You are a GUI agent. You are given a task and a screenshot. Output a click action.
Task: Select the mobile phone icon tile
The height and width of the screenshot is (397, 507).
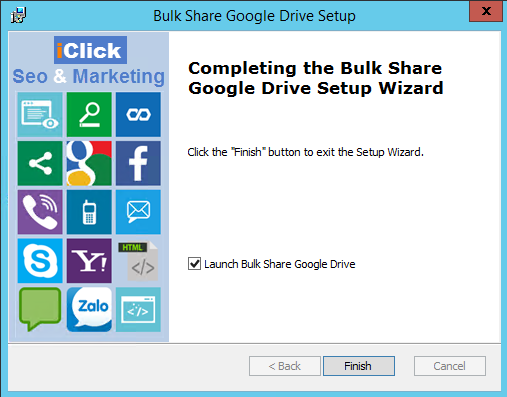(89, 212)
